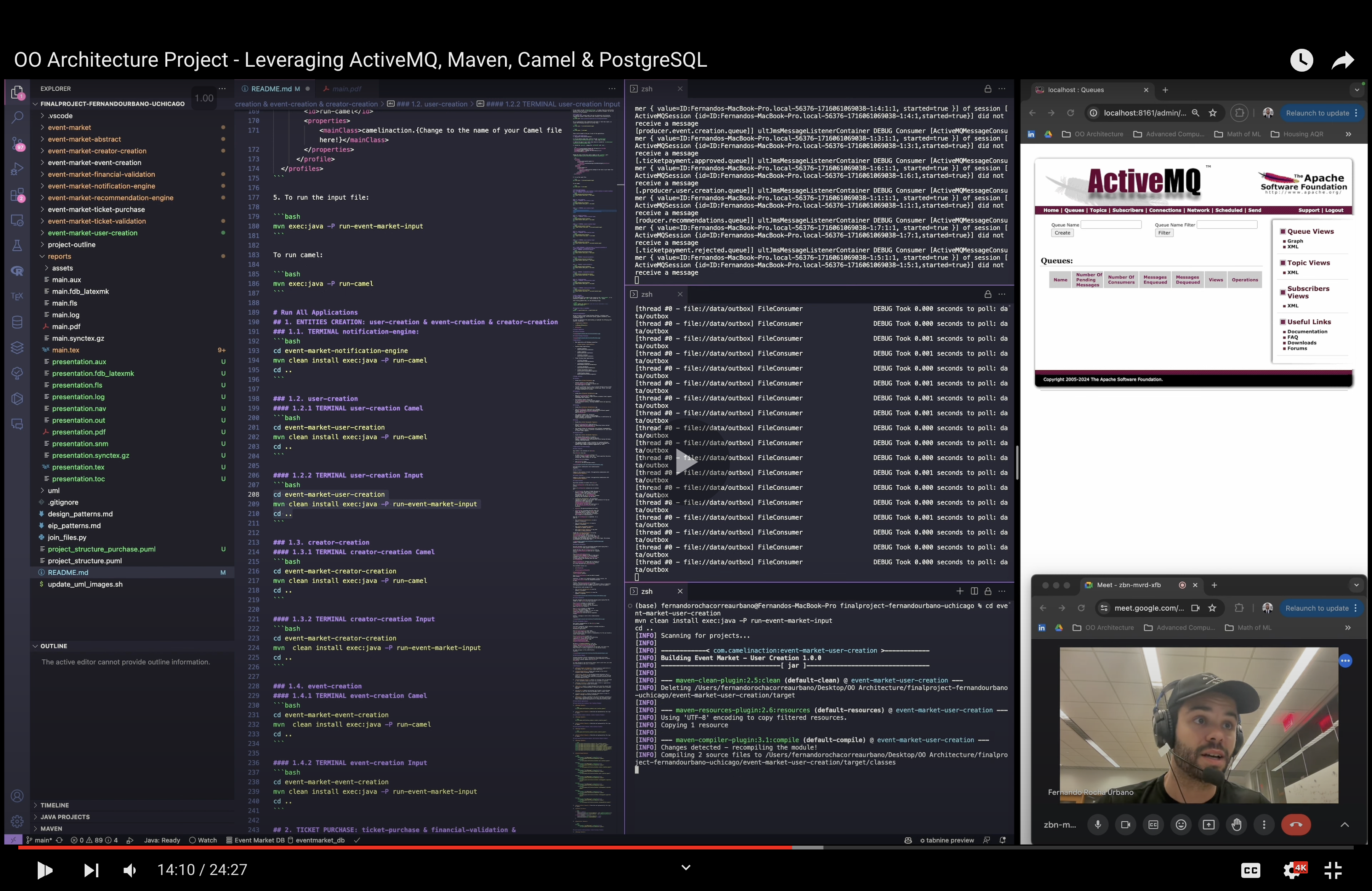The height and width of the screenshot is (891, 1372).
Task: Open the YouTube settings gear with 4K badge
Action: pos(1293,870)
